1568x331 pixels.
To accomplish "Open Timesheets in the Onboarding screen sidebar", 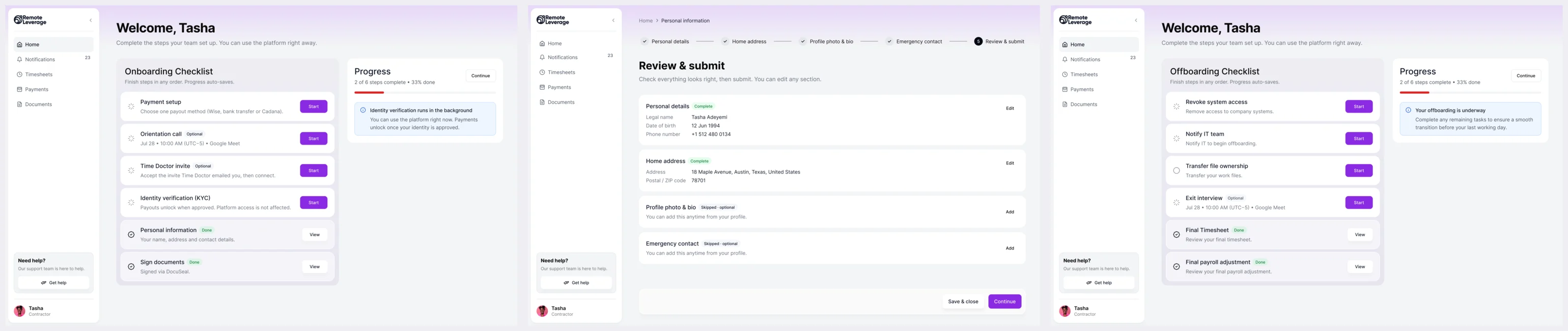I will (53, 74).
